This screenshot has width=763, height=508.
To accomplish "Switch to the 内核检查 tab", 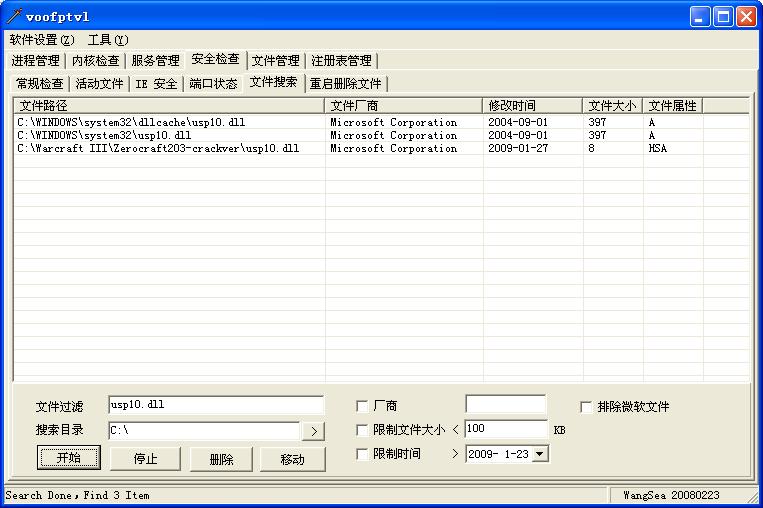I will click(95, 61).
